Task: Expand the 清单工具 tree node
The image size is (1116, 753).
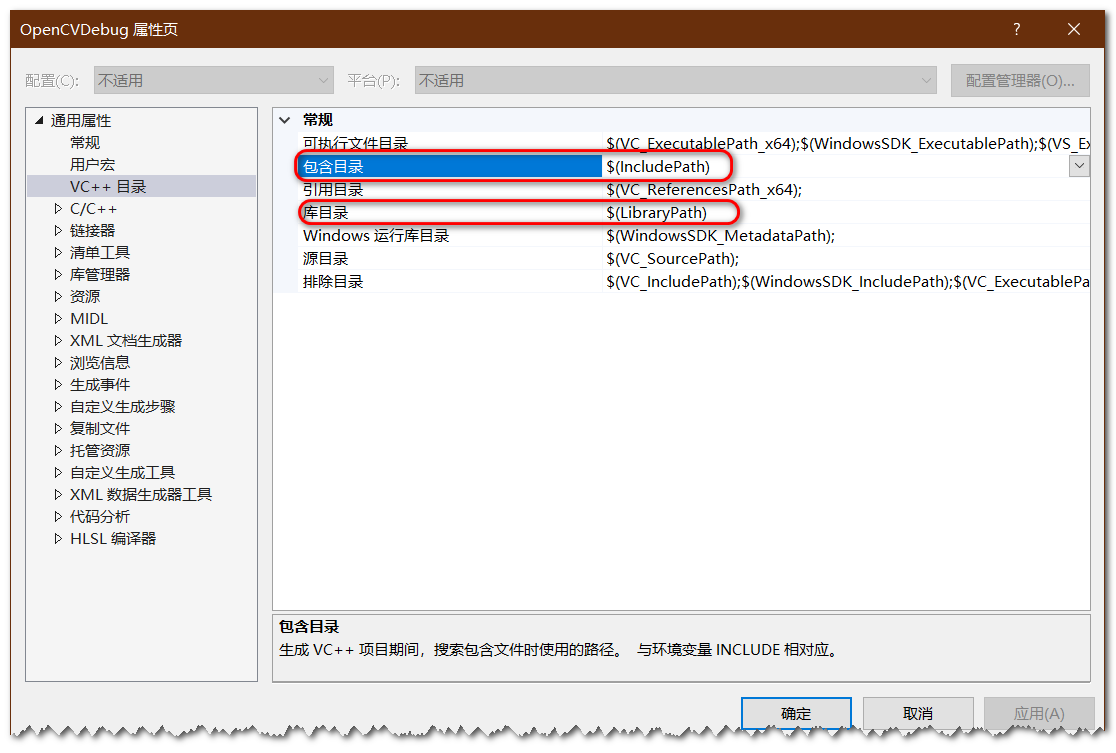Action: click(x=58, y=253)
